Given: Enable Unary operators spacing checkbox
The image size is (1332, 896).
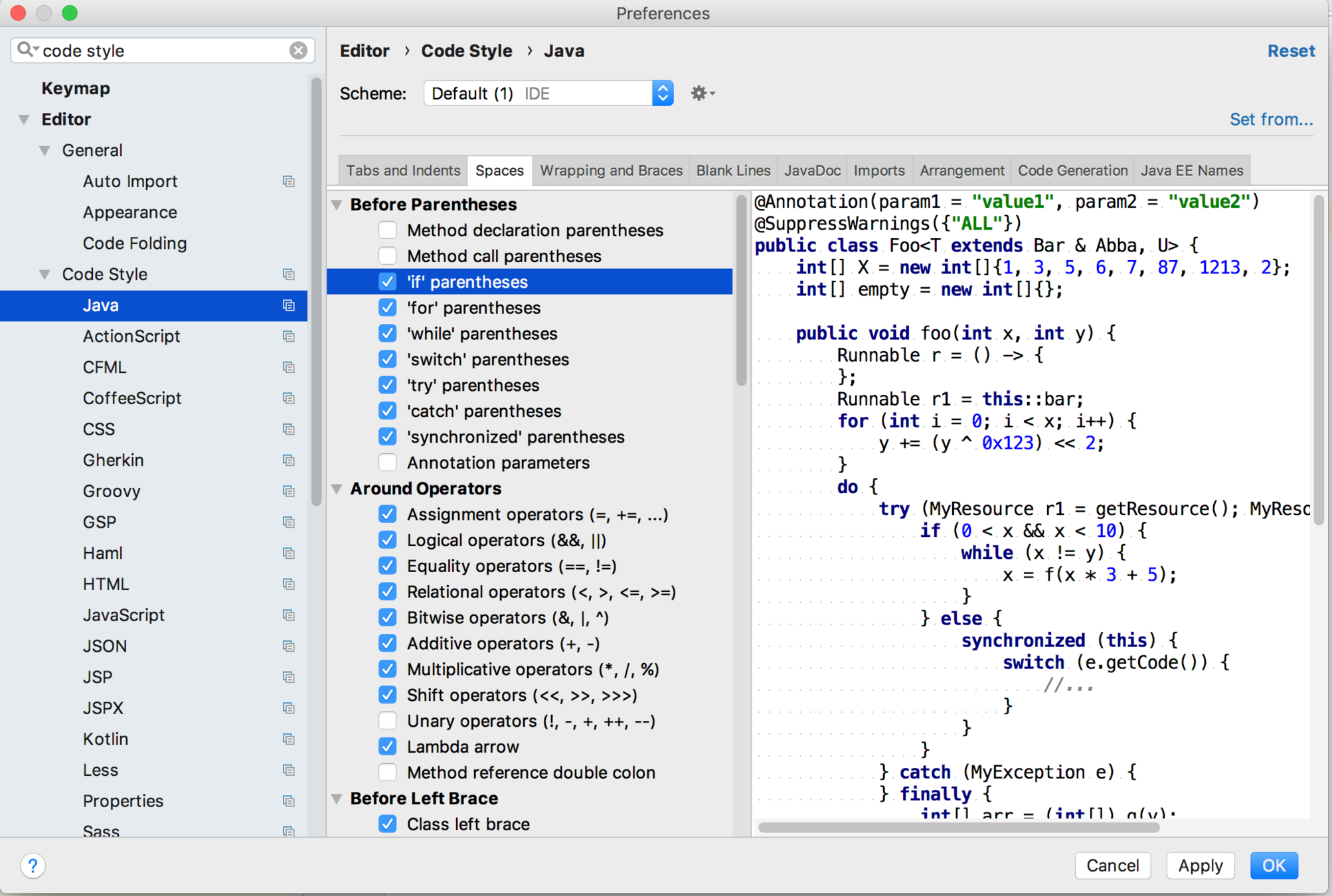Looking at the screenshot, I should [x=387, y=721].
